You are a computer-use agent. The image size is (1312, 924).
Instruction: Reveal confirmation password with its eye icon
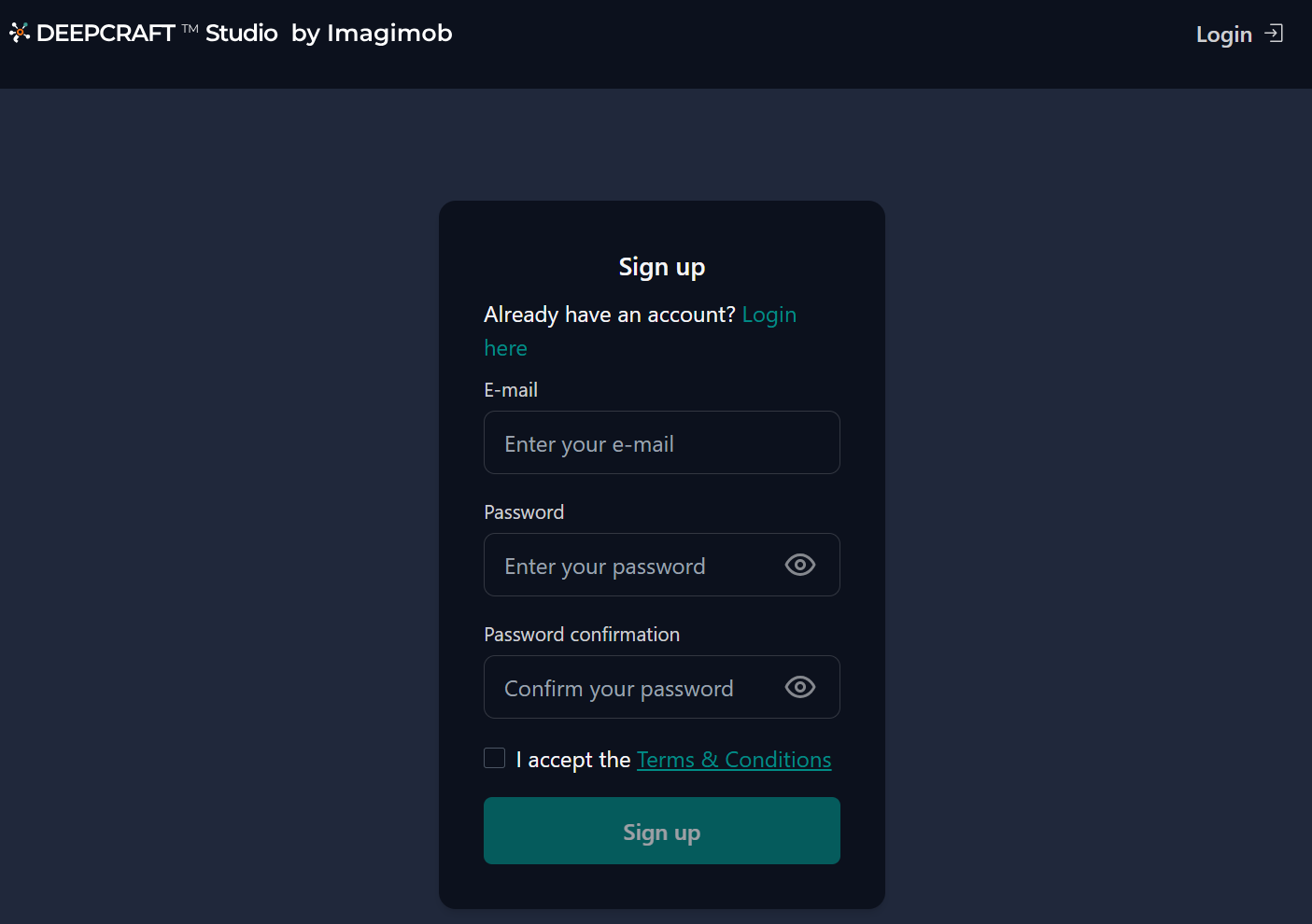pyautogui.click(x=800, y=687)
